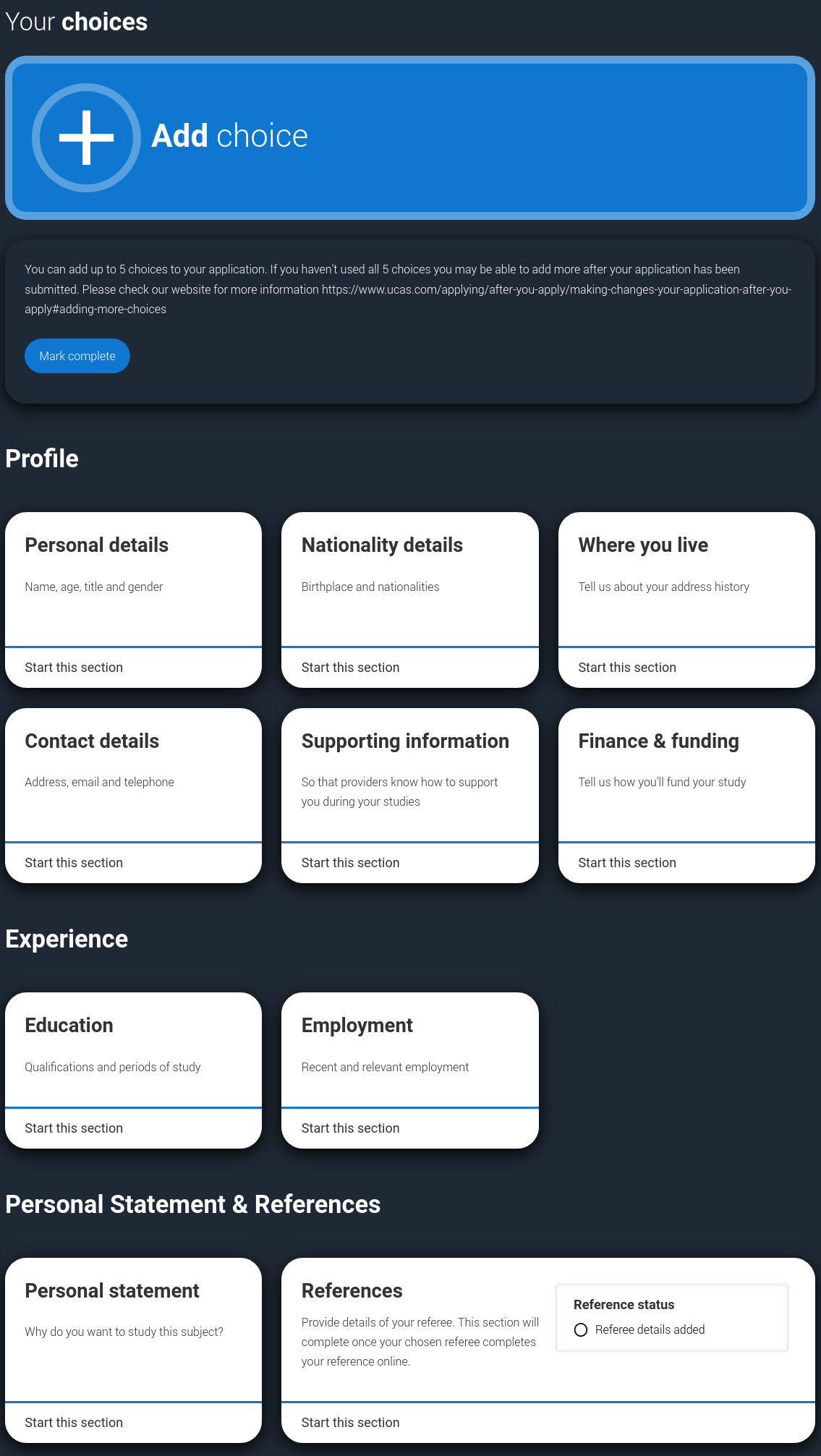This screenshot has height=1456, width=821.
Task: Click the Education card heading
Action: point(69,1026)
